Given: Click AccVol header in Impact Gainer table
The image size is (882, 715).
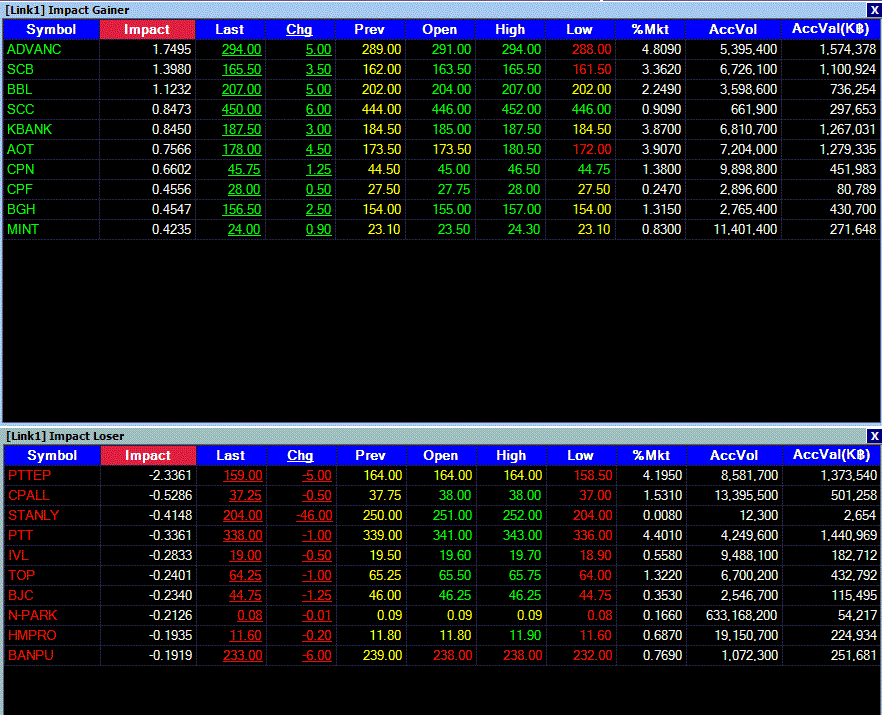Looking at the screenshot, I should pos(733,30).
